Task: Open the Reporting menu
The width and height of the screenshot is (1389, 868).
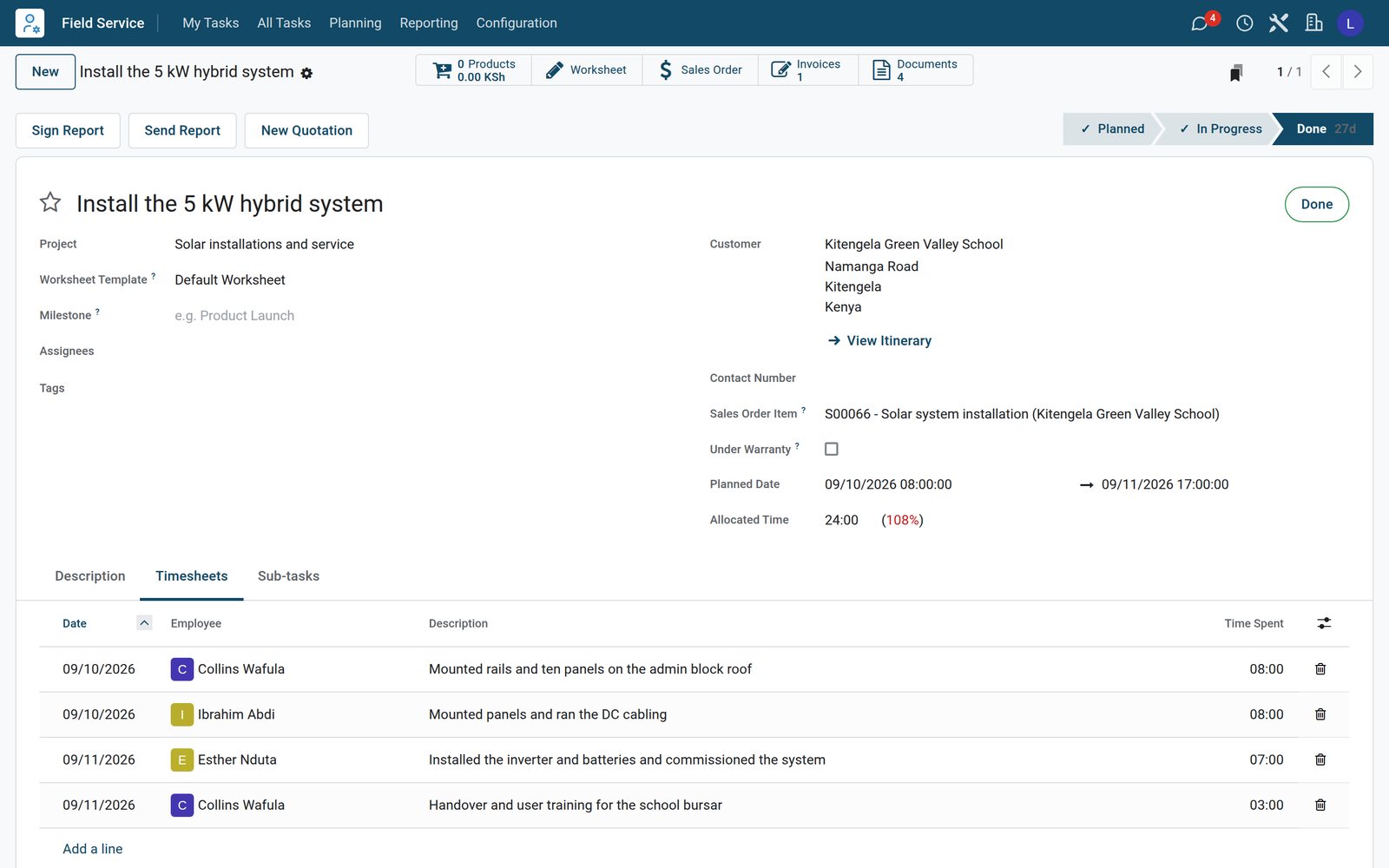Action: (x=429, y=23)
